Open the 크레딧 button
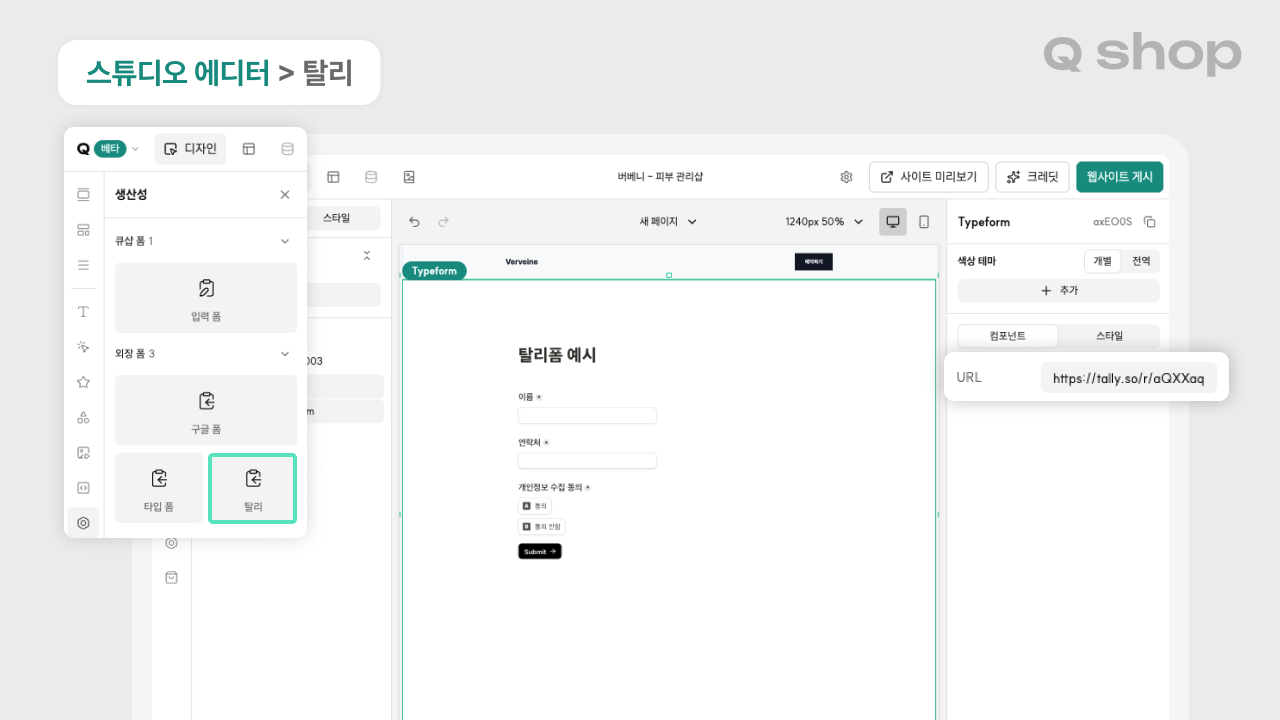 pyautogui.click(x=1033, y=177)
